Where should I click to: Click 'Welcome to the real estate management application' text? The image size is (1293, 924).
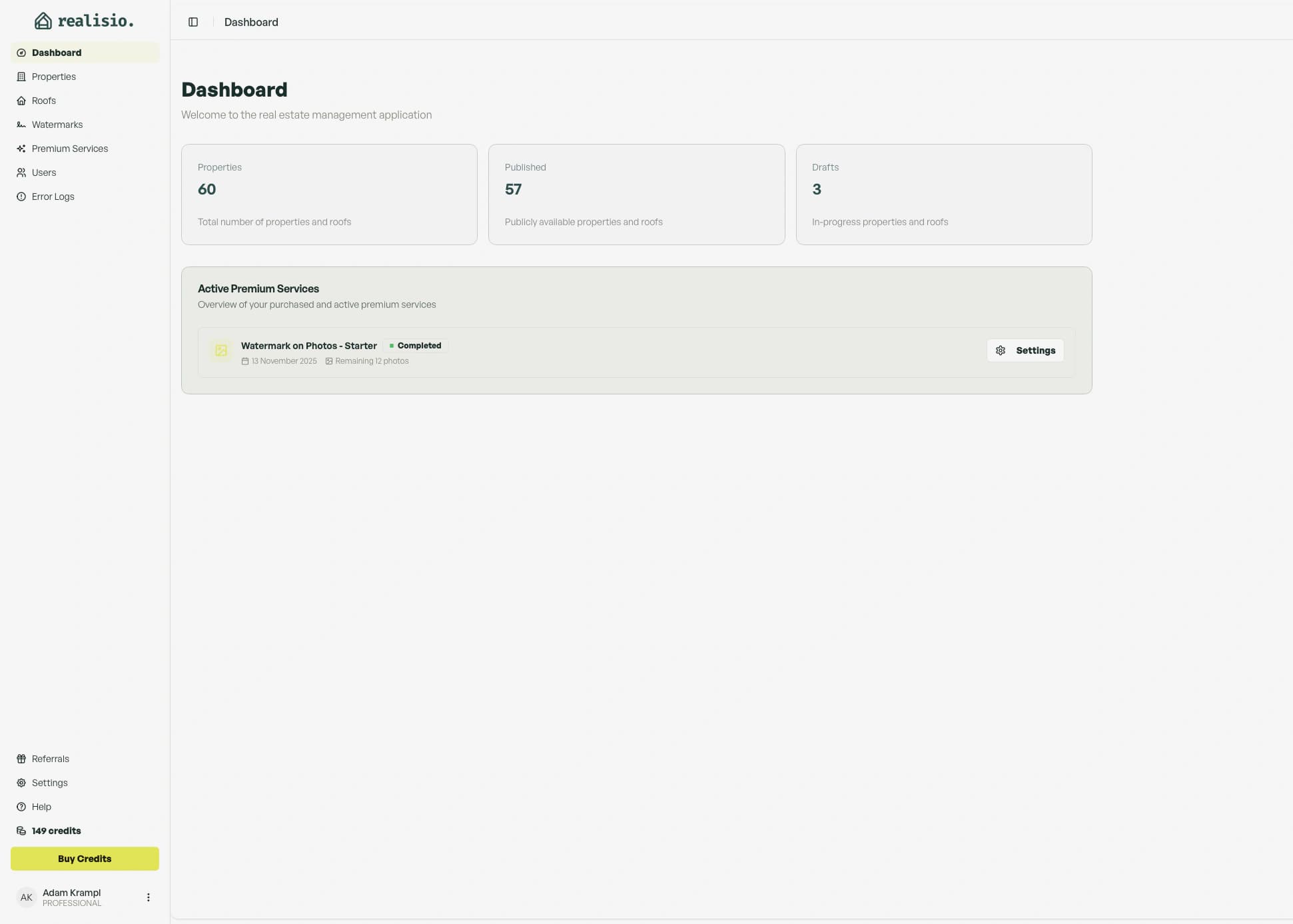pyautogui.click(x=306, y=115)
